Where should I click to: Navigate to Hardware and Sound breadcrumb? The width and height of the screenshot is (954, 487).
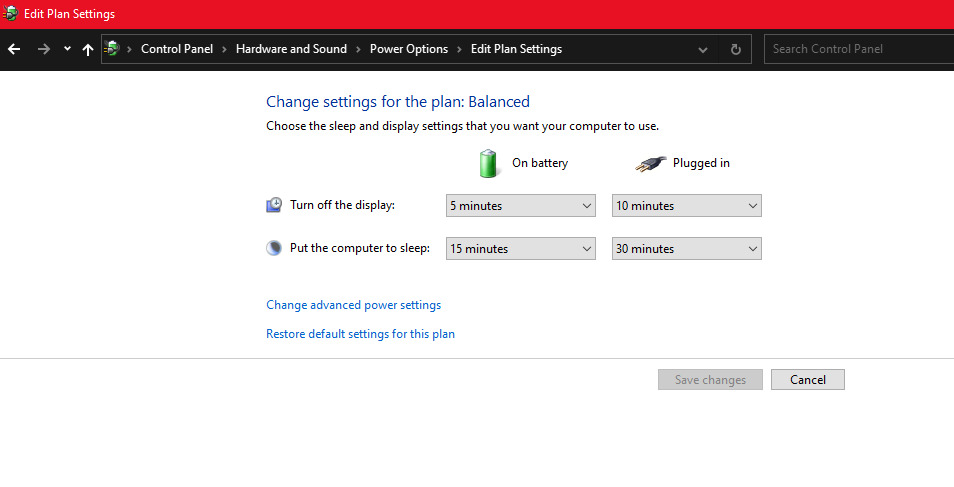291,49
